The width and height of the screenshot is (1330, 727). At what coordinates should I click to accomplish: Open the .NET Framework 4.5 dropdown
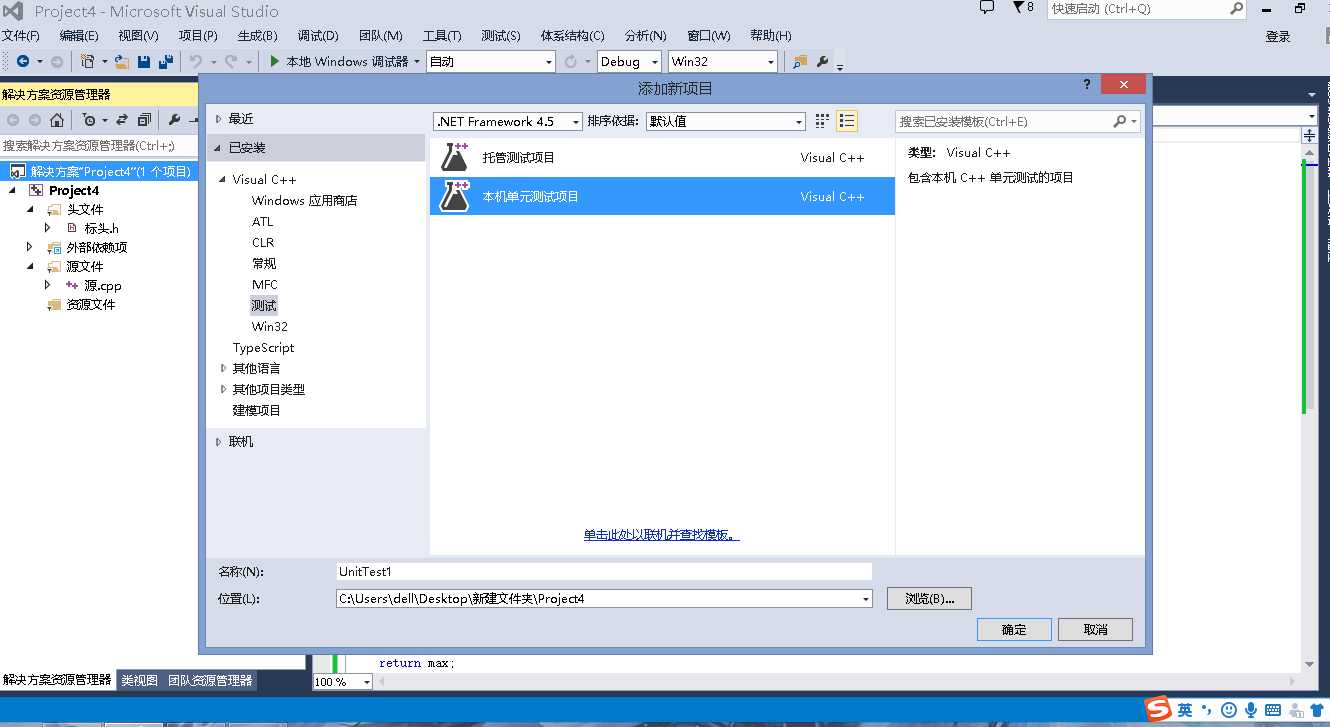pos(508,121)
